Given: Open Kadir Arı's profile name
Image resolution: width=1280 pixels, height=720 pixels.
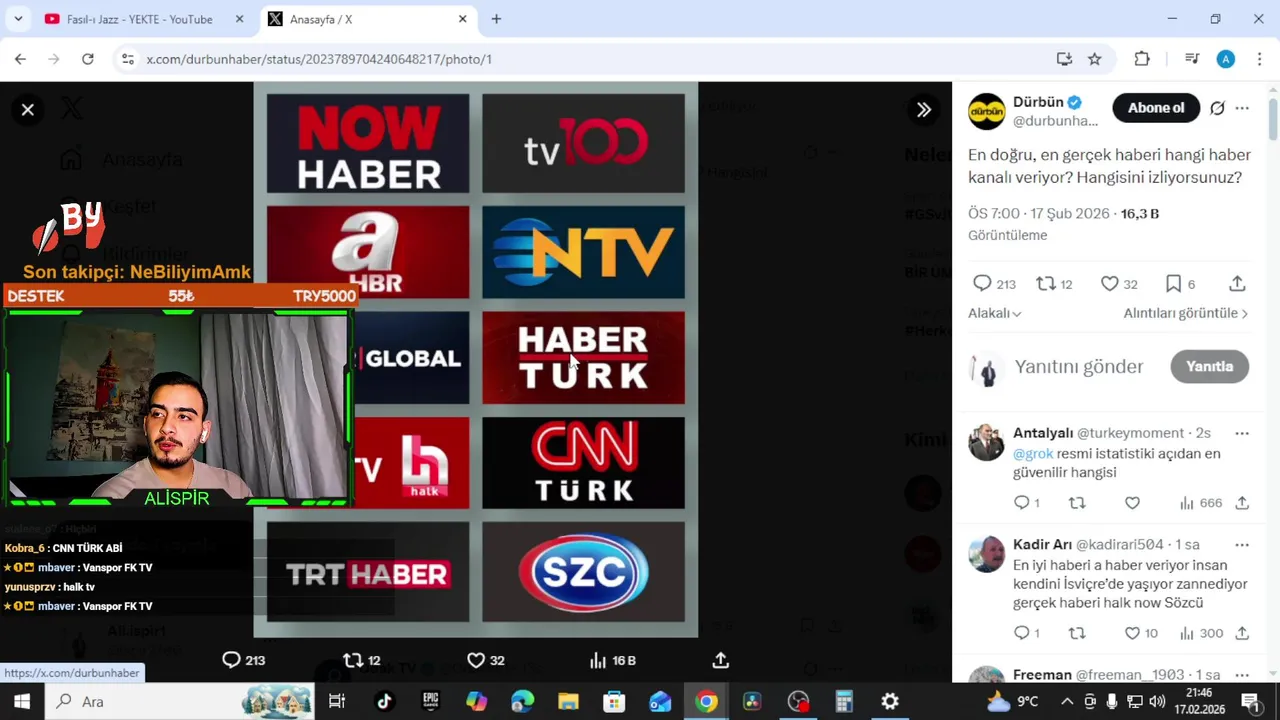Looking at the screenshot, I should 1042,545.
